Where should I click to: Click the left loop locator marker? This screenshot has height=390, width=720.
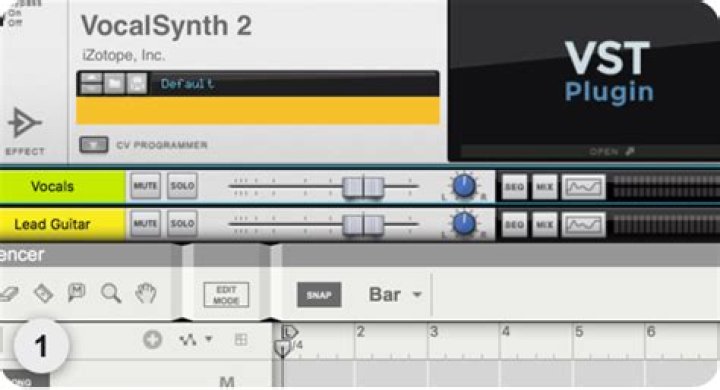tap(289, 332)
